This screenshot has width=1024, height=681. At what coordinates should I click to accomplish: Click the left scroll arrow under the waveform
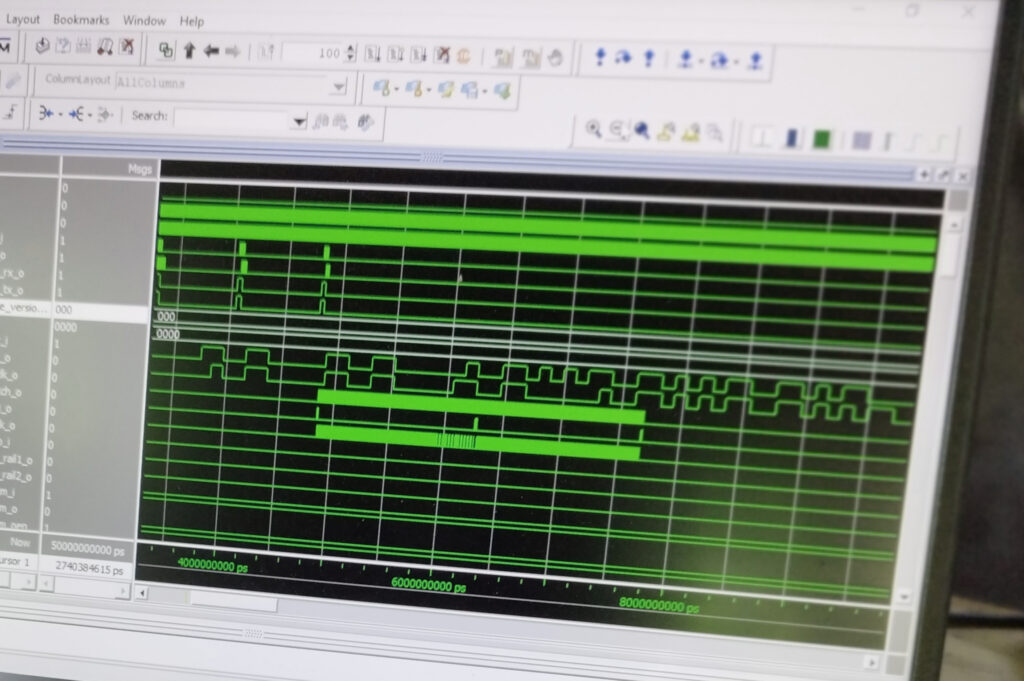tap(142, 594)
